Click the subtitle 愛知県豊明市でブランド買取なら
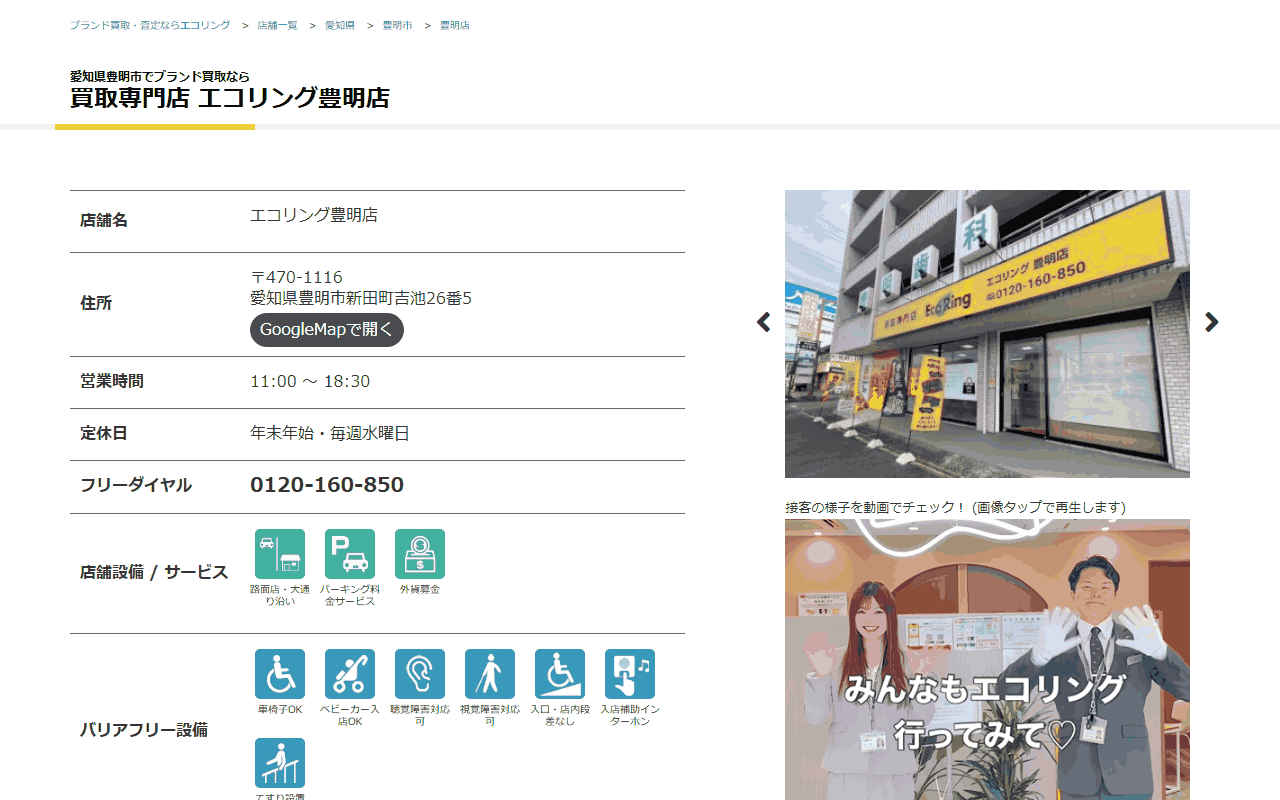Screen dimensions: 1280x800 (160, 76)
